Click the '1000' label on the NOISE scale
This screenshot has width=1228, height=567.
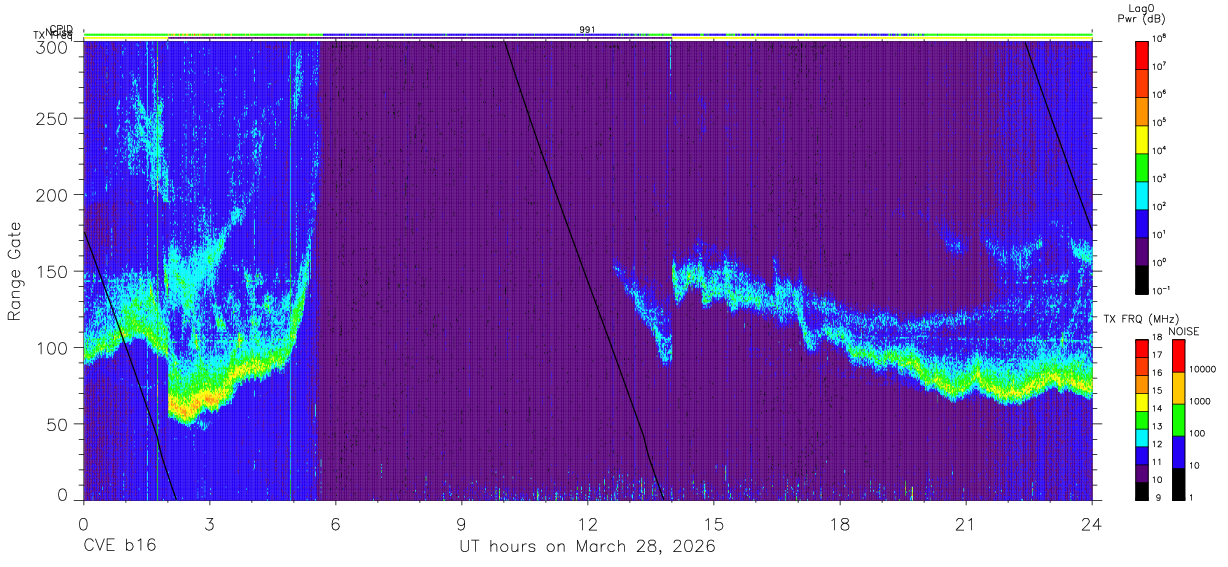coord(1201,402)
